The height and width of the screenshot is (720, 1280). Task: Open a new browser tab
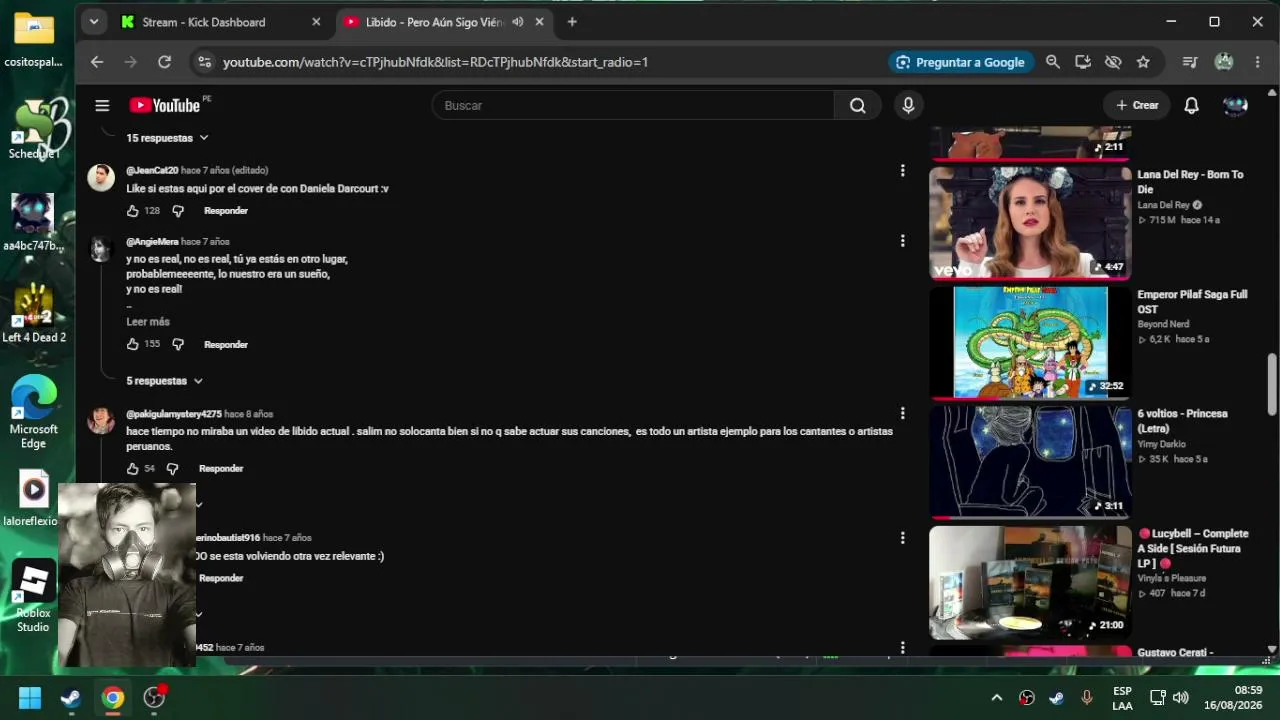[572, 22]
